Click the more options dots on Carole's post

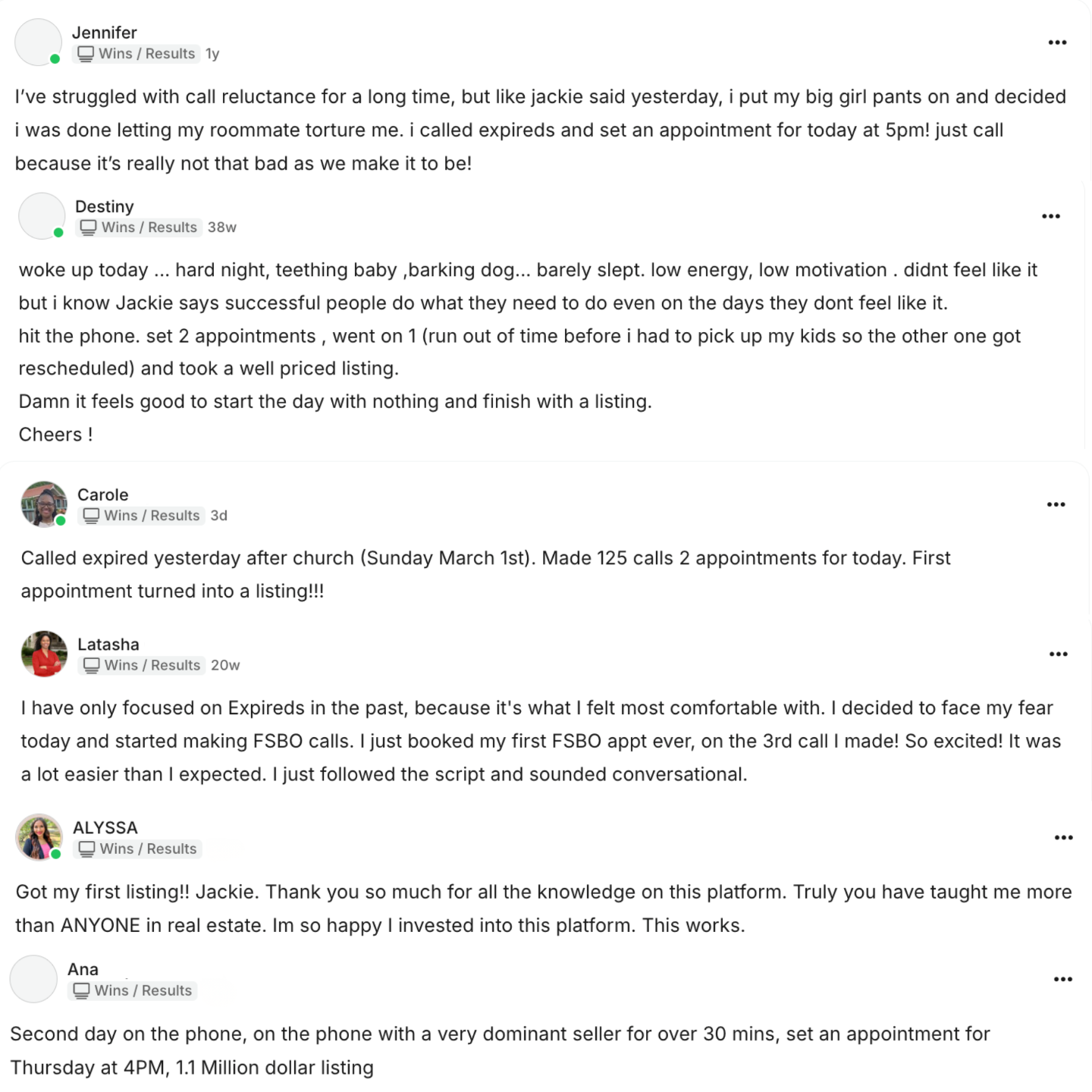[x=1056, y=504]
